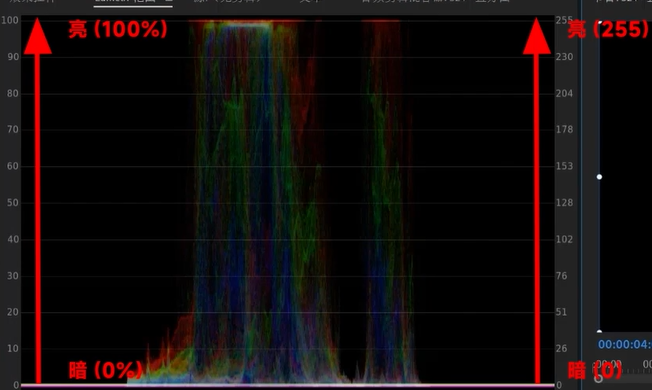This screenshot has height=390, width=652.
Task: Click the 255 label on right scale
Action: [x=564, y=20]
